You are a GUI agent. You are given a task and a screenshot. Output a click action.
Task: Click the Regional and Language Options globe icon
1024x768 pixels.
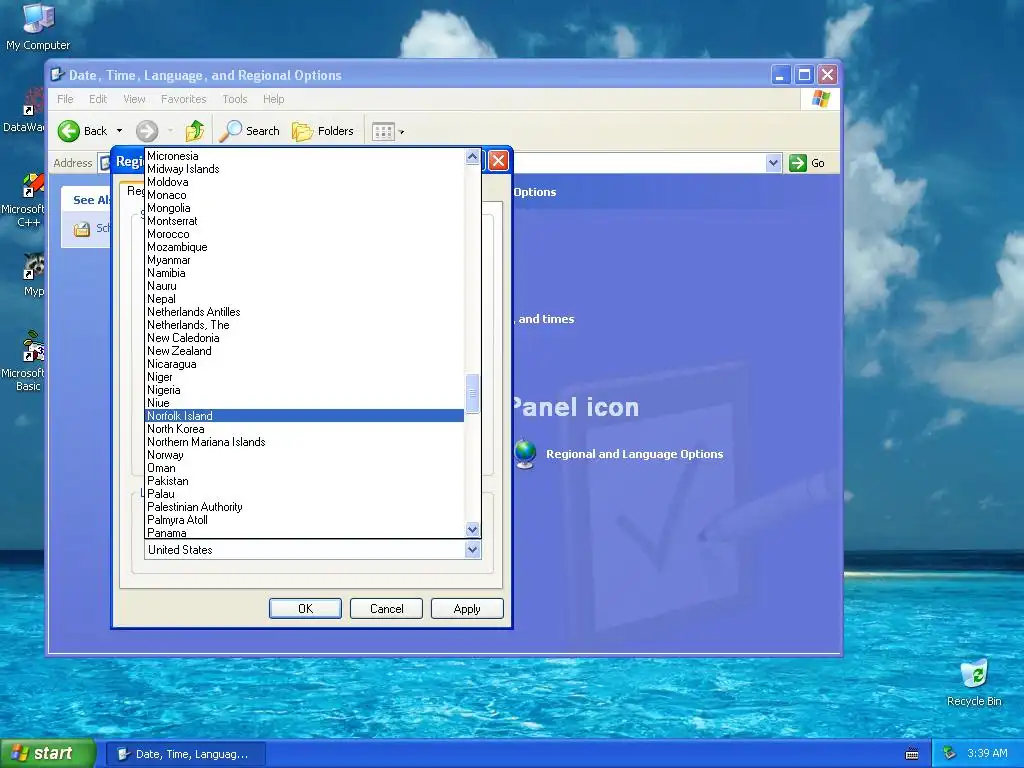(525, 454)
